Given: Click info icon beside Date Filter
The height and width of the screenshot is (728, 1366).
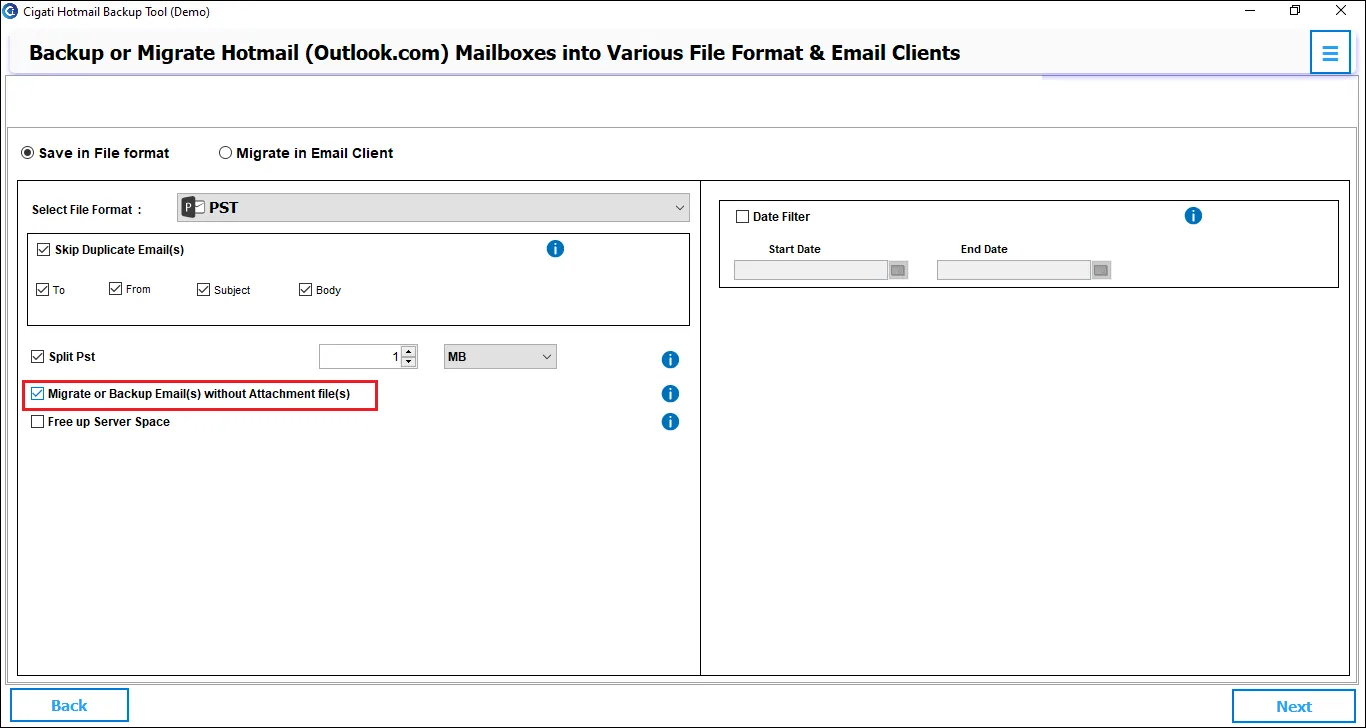Looking at the screenshot, I should pos(1193,216).
